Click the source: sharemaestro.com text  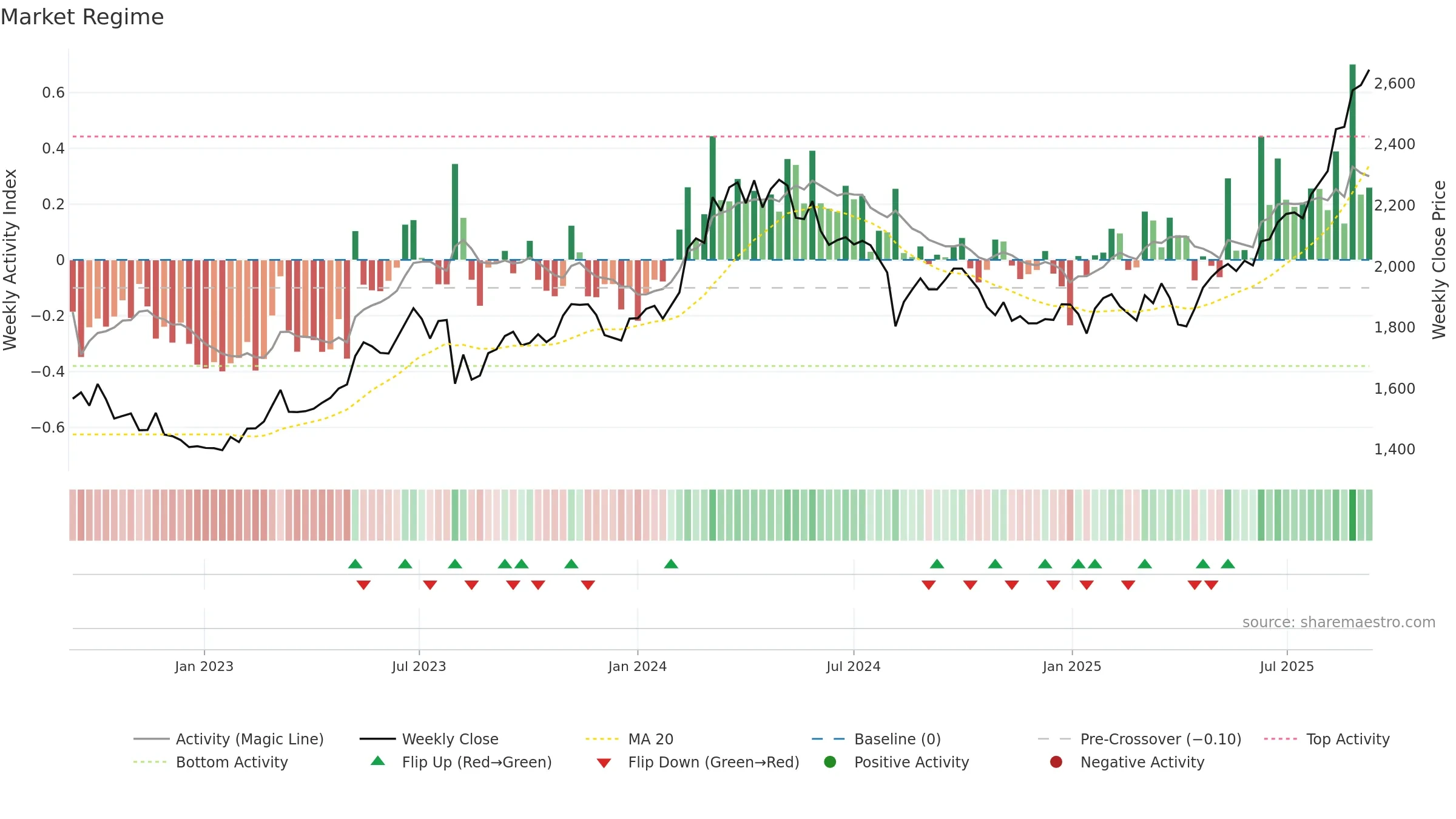(1339, 622)
